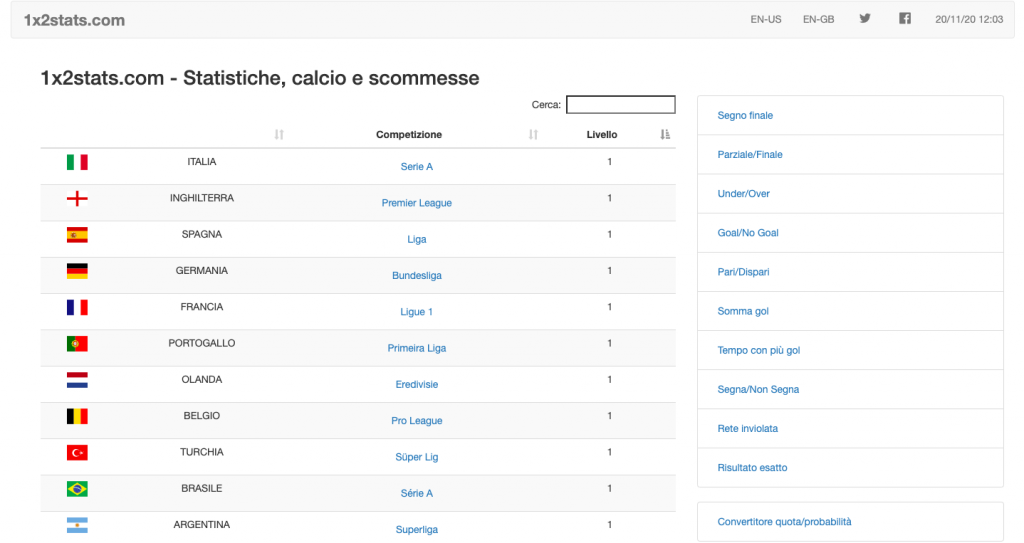Screen dimensions: 1024x543
Task: Click the Germany flag icon
Action: [x=77, y=271]
